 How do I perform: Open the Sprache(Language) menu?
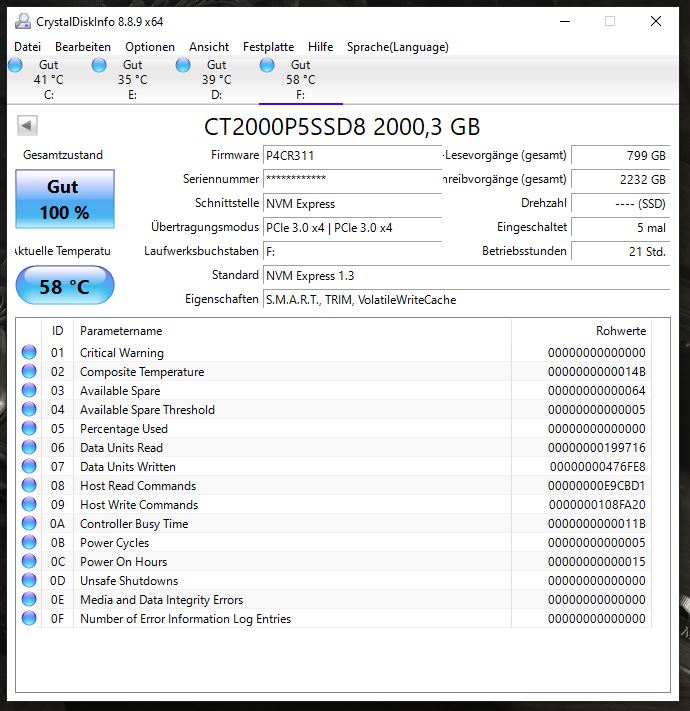click(398, 47)
